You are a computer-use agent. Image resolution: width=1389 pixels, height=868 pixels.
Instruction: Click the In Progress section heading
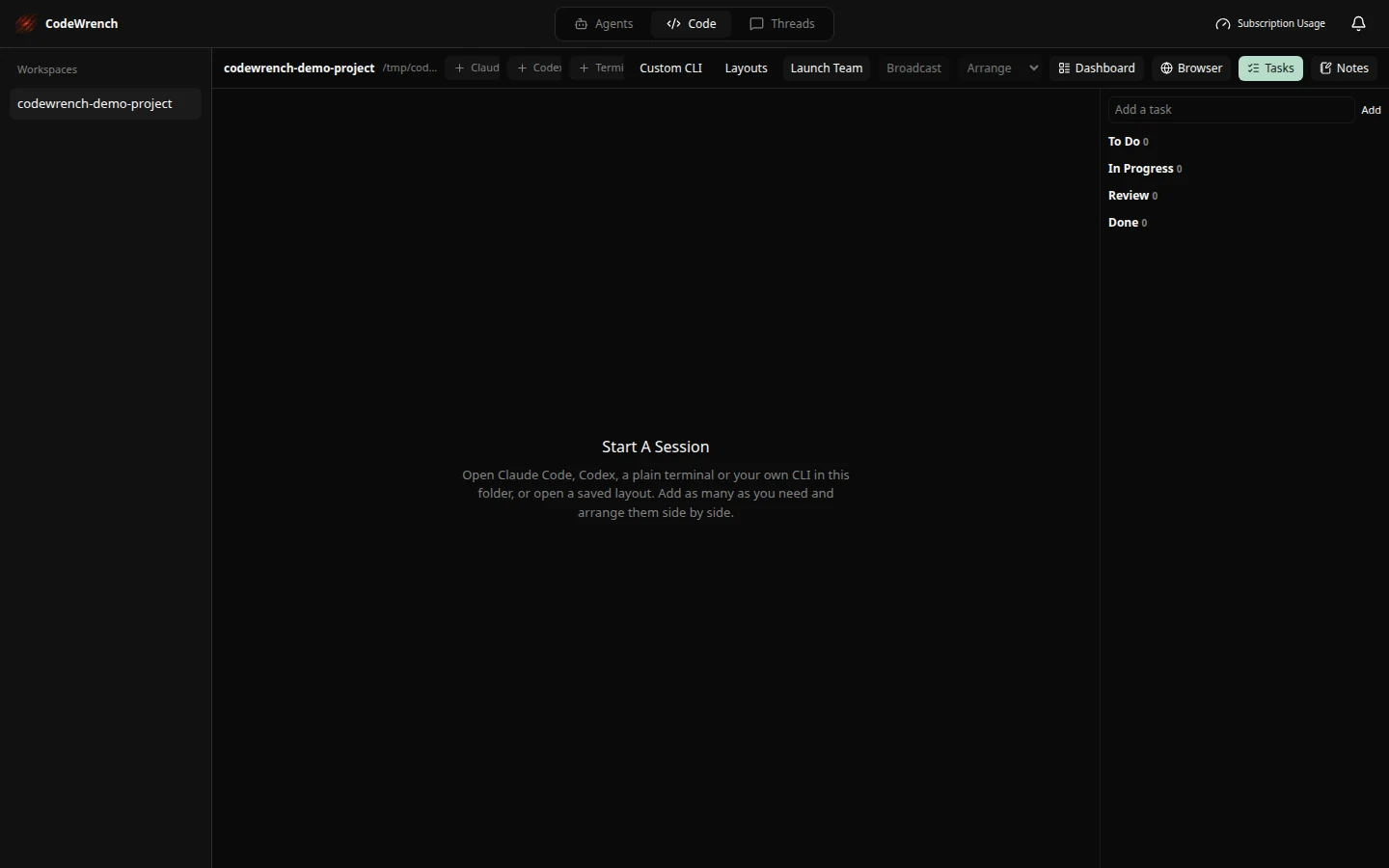[1141, 169]
